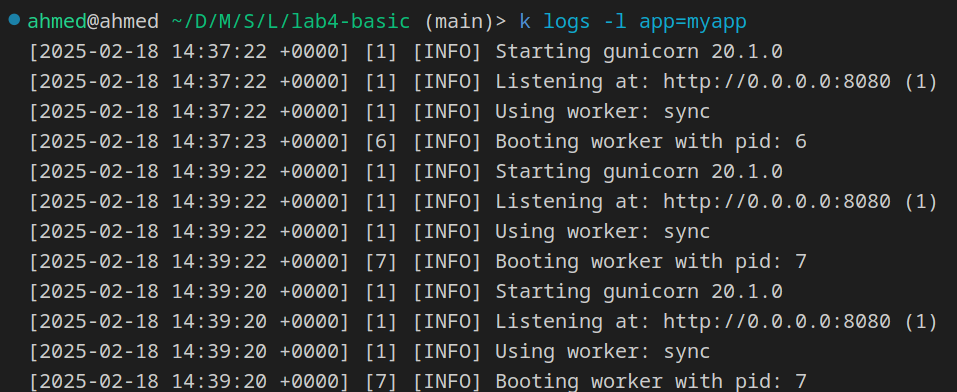Click the '(1)' after the URL on the 14:39:20 line
The height and width of the screenshot is (392, 957).
pyautogui.click(x=920, y=321)
